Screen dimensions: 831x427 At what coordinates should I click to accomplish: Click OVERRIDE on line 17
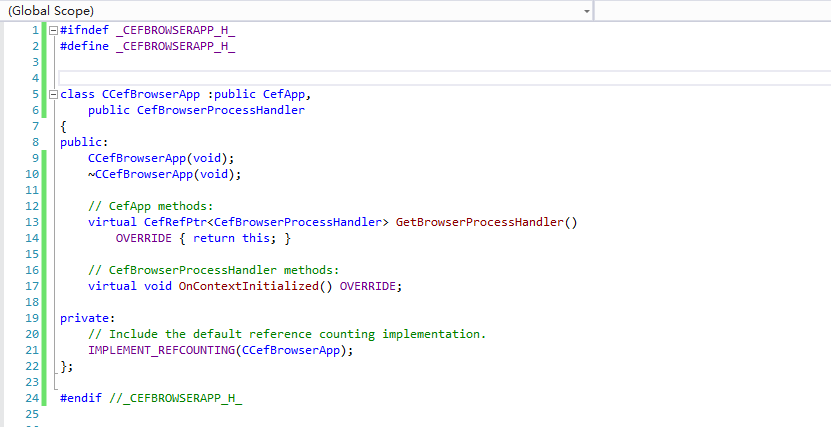(x=368, y=286)
